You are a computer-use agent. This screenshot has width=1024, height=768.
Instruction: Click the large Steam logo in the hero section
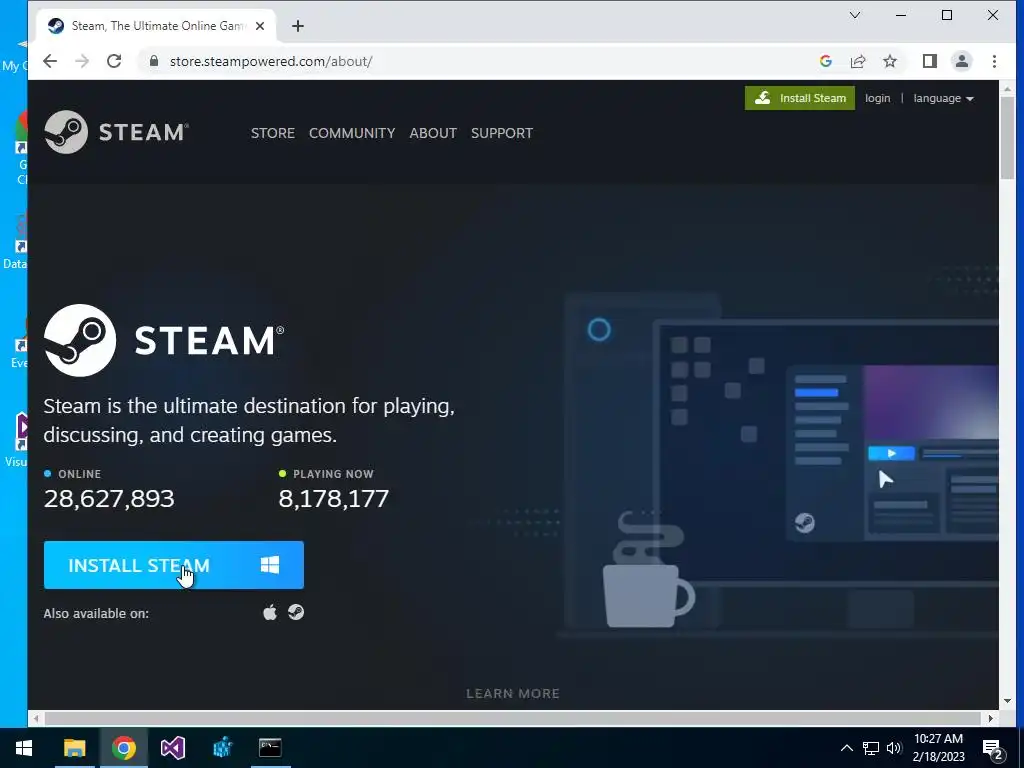pos(164,340)
